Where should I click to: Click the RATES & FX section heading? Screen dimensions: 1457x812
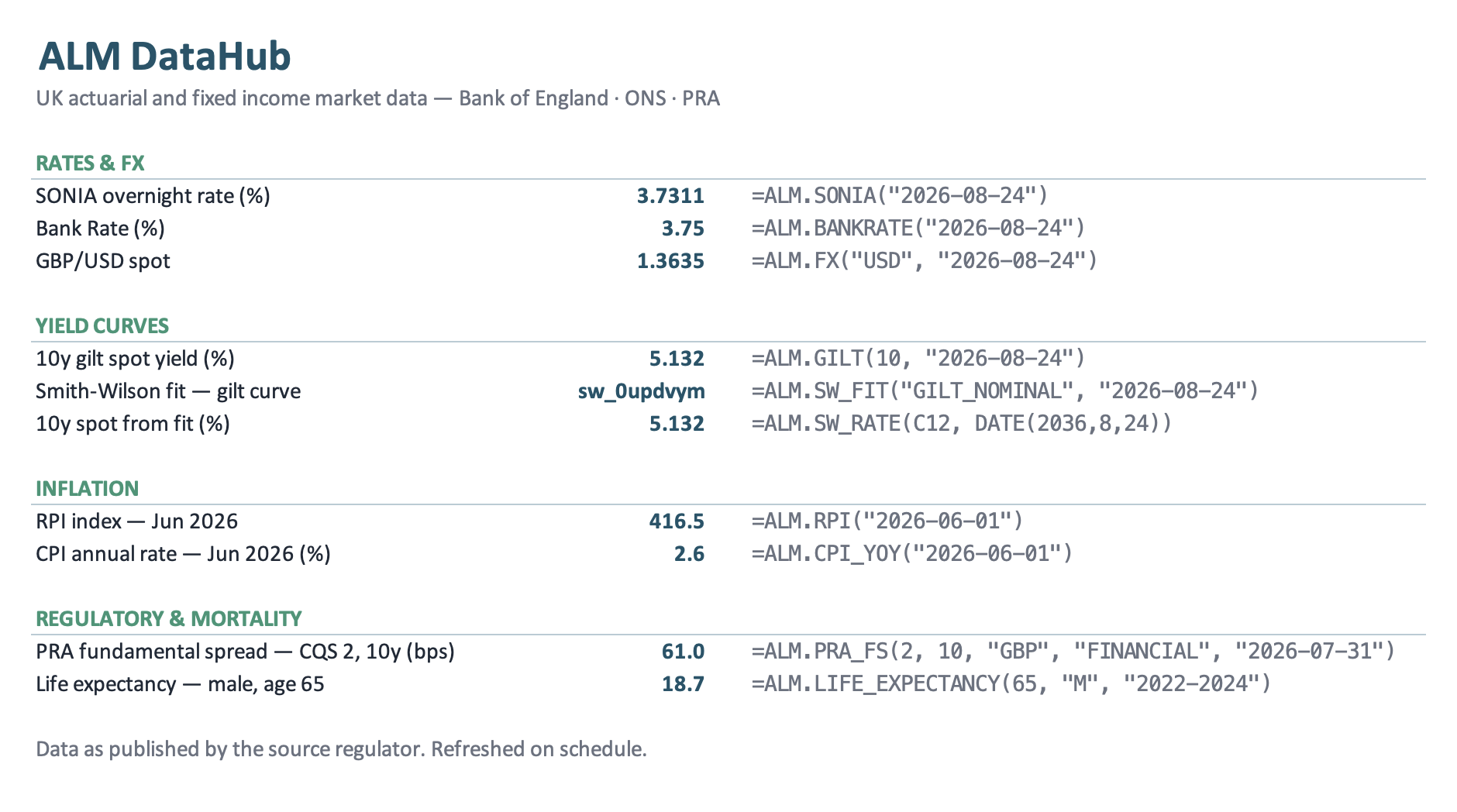pos(90,163)
